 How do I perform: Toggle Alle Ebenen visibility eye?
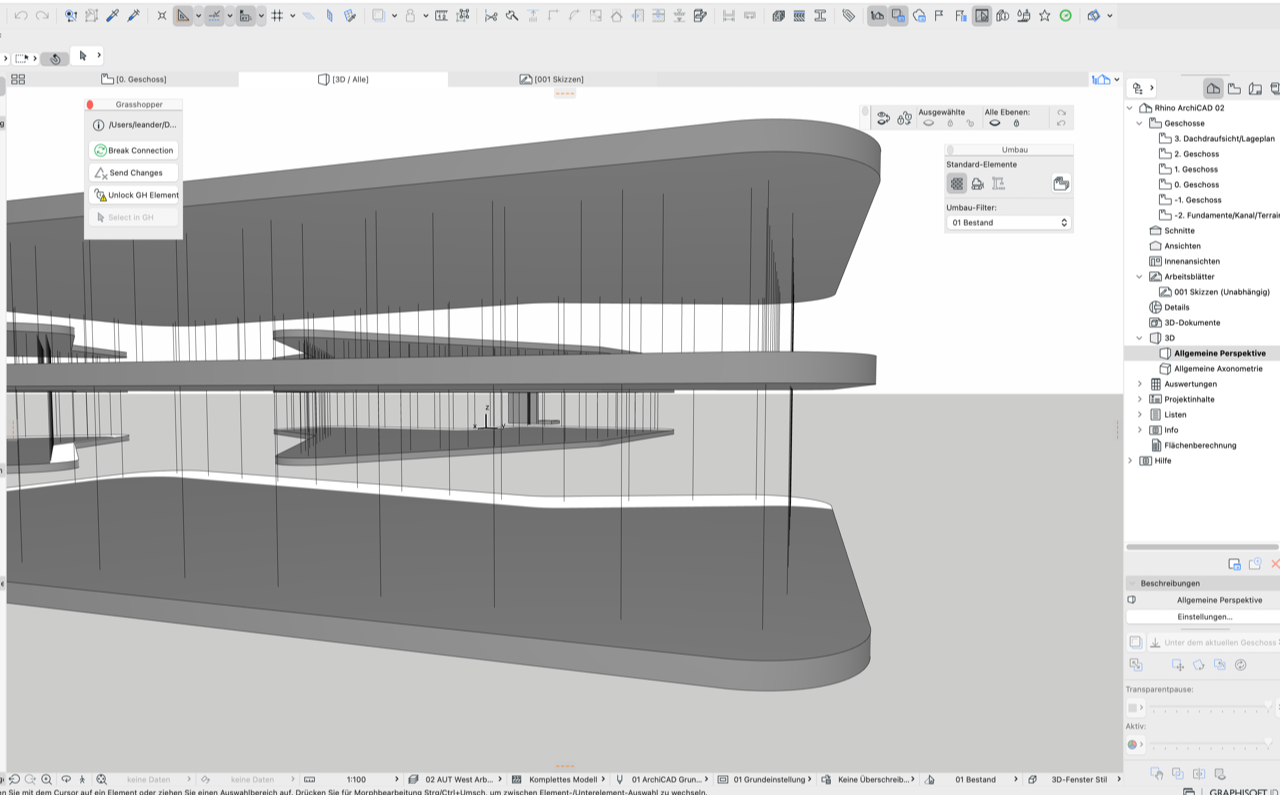(x=994, y=123)
